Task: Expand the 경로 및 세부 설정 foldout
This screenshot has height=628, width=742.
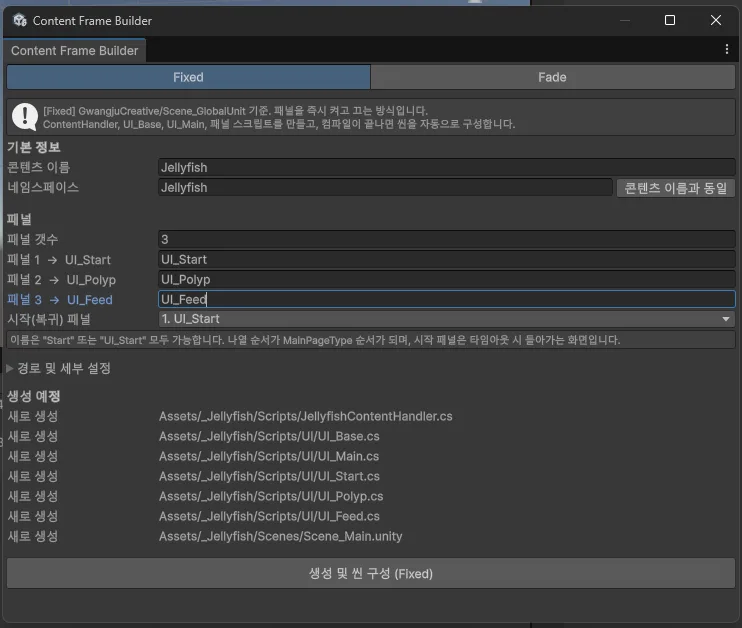Action: coord(59,368)
